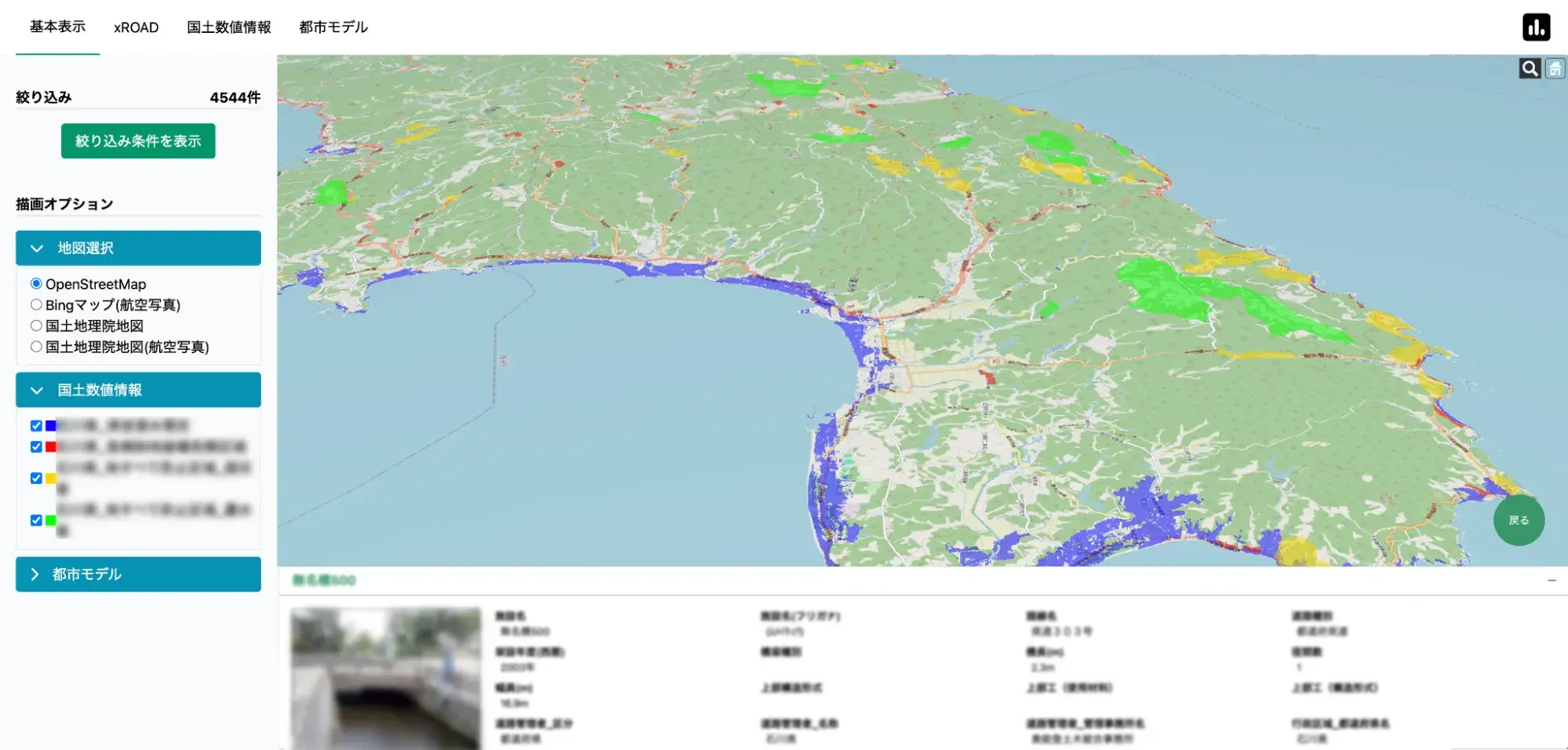Open the 国土数値情報 top tab
Image resolution: width=1568 pixels, height=750 pixels.
point(228,27)
